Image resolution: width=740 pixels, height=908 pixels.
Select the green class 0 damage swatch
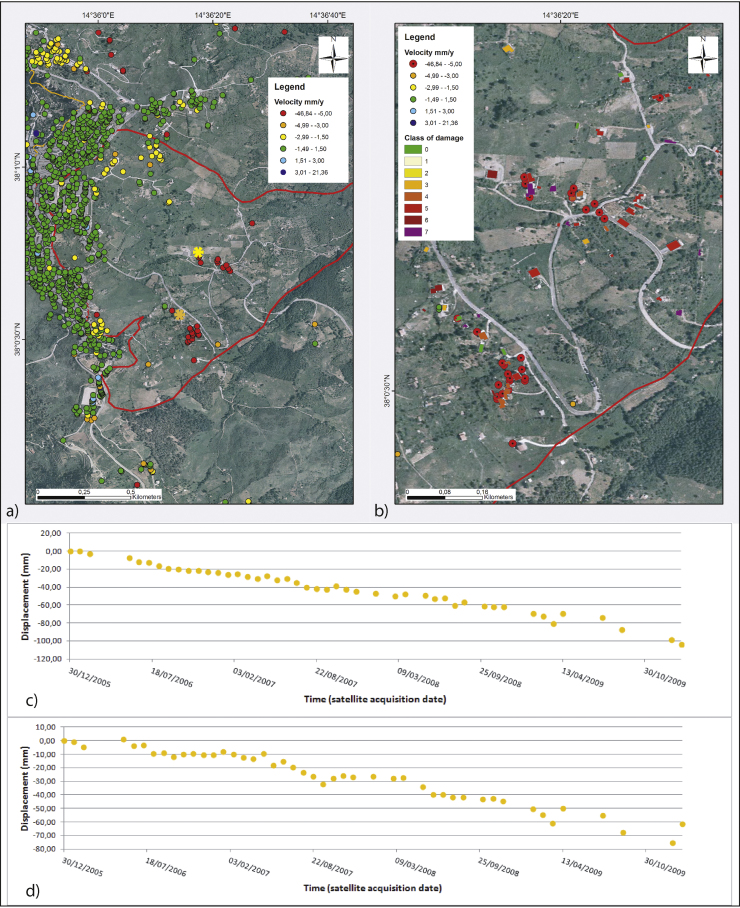413,149
